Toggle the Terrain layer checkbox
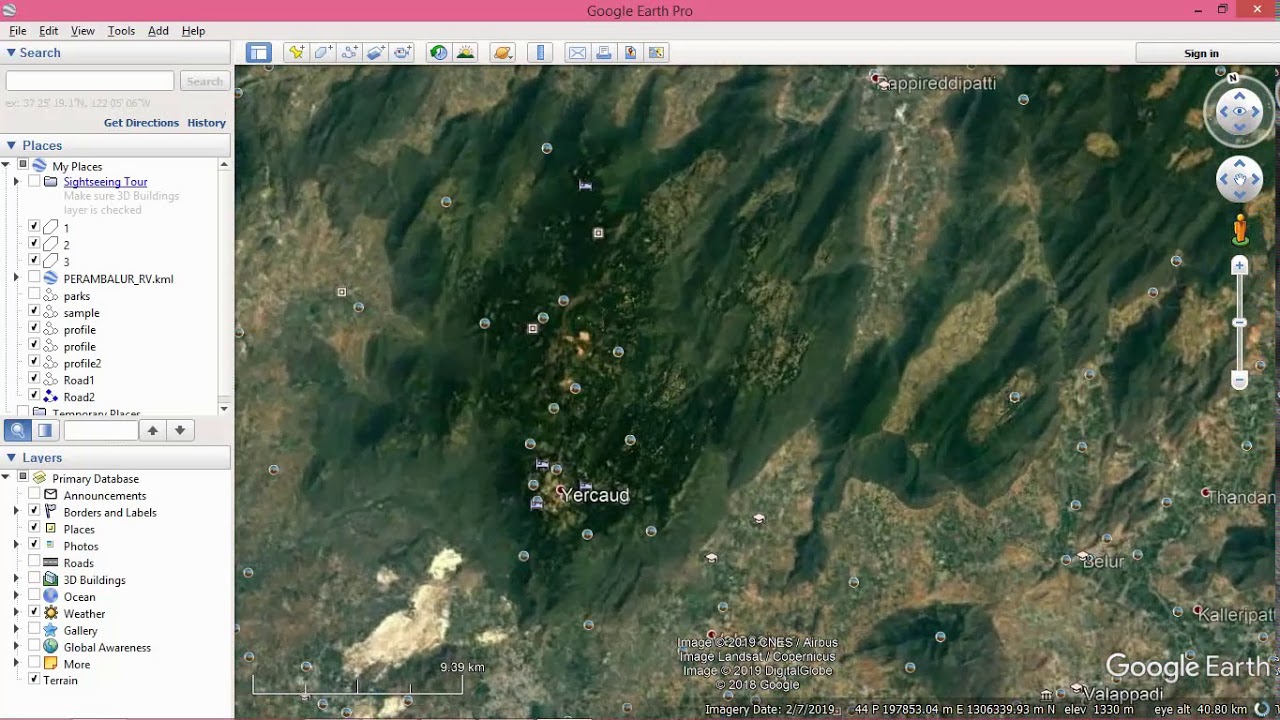The height and width of the screenshot is (720, 1280). 34,679
